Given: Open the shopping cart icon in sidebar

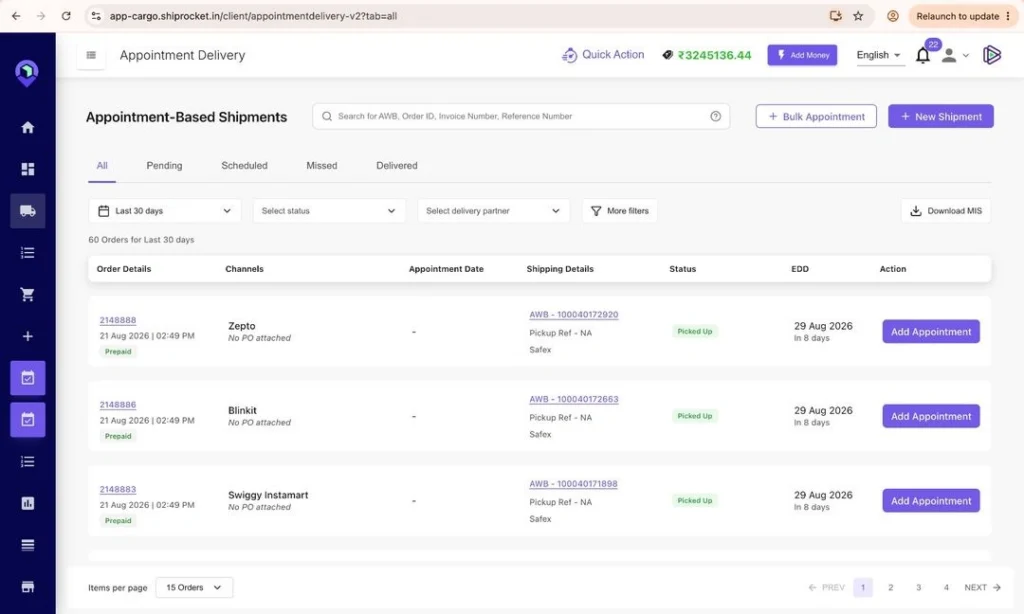Looking at the screenshot, I should tap(27, 295).
